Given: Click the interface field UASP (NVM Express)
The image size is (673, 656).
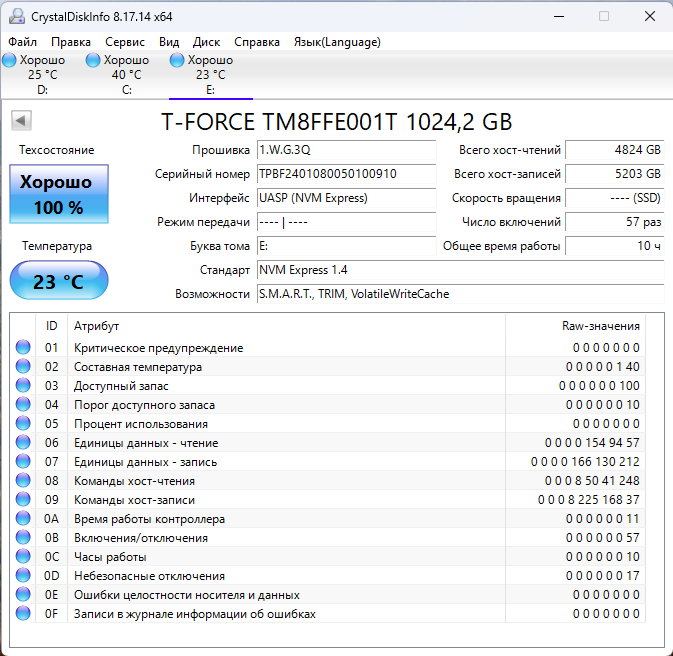Looking at the screenshot, I should [346, 198].
